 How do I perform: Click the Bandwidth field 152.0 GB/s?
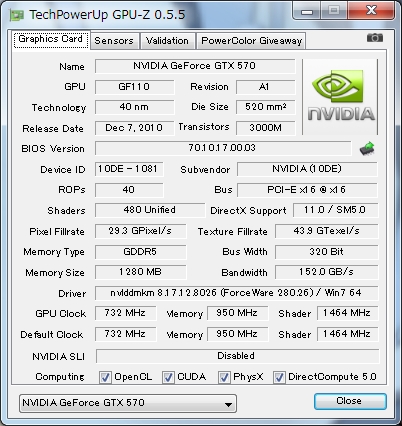[326, 272]
